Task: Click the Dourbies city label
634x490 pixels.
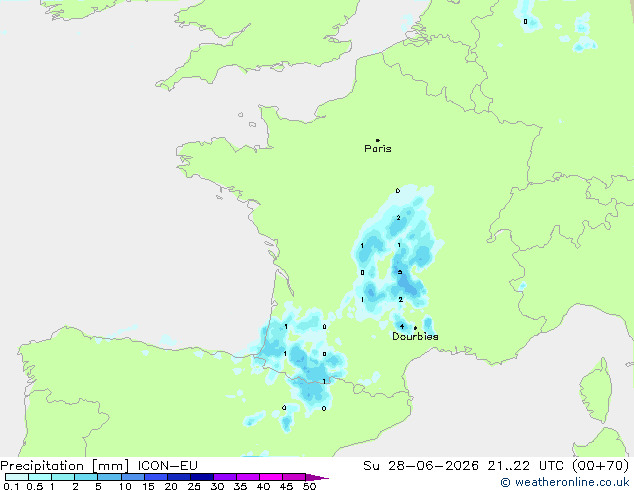Action: pyautogui.click(x=415, y=336)
